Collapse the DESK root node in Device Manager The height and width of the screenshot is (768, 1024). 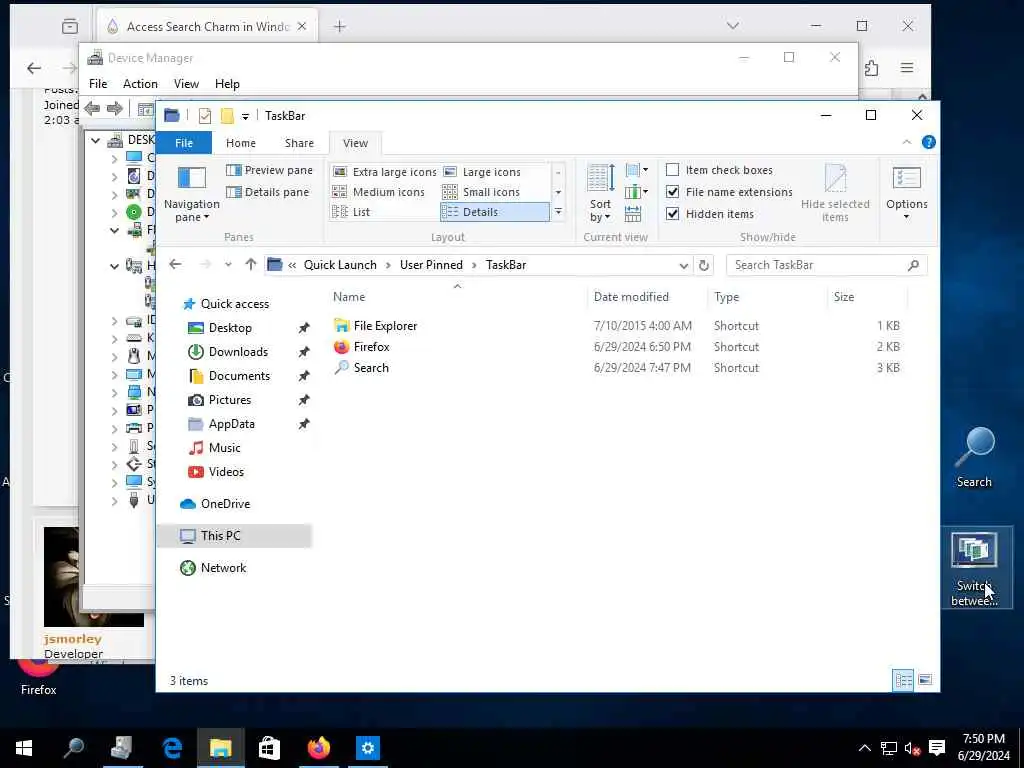(x=96, y=140)
